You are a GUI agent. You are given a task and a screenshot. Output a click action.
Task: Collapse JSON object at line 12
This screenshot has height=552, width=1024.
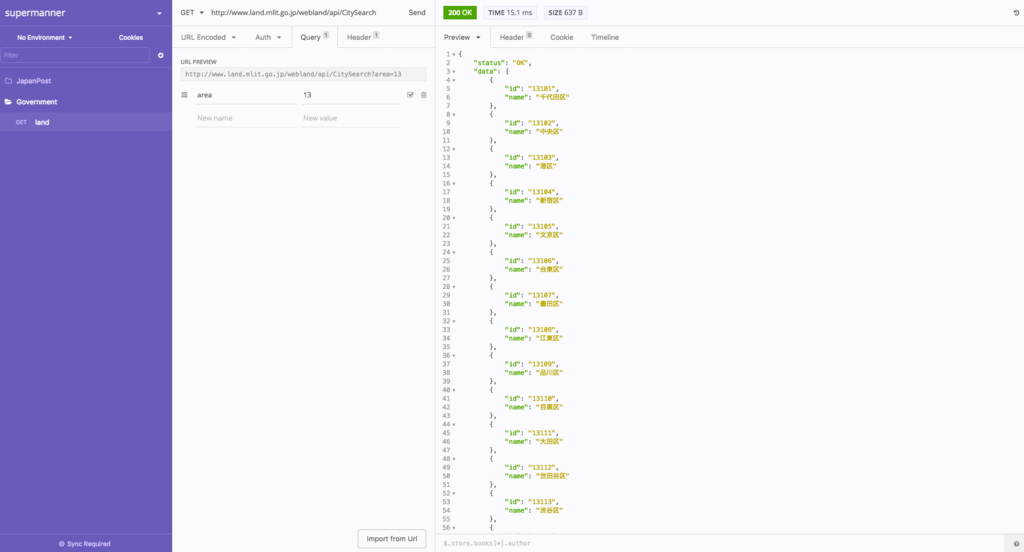coord(454,149)
